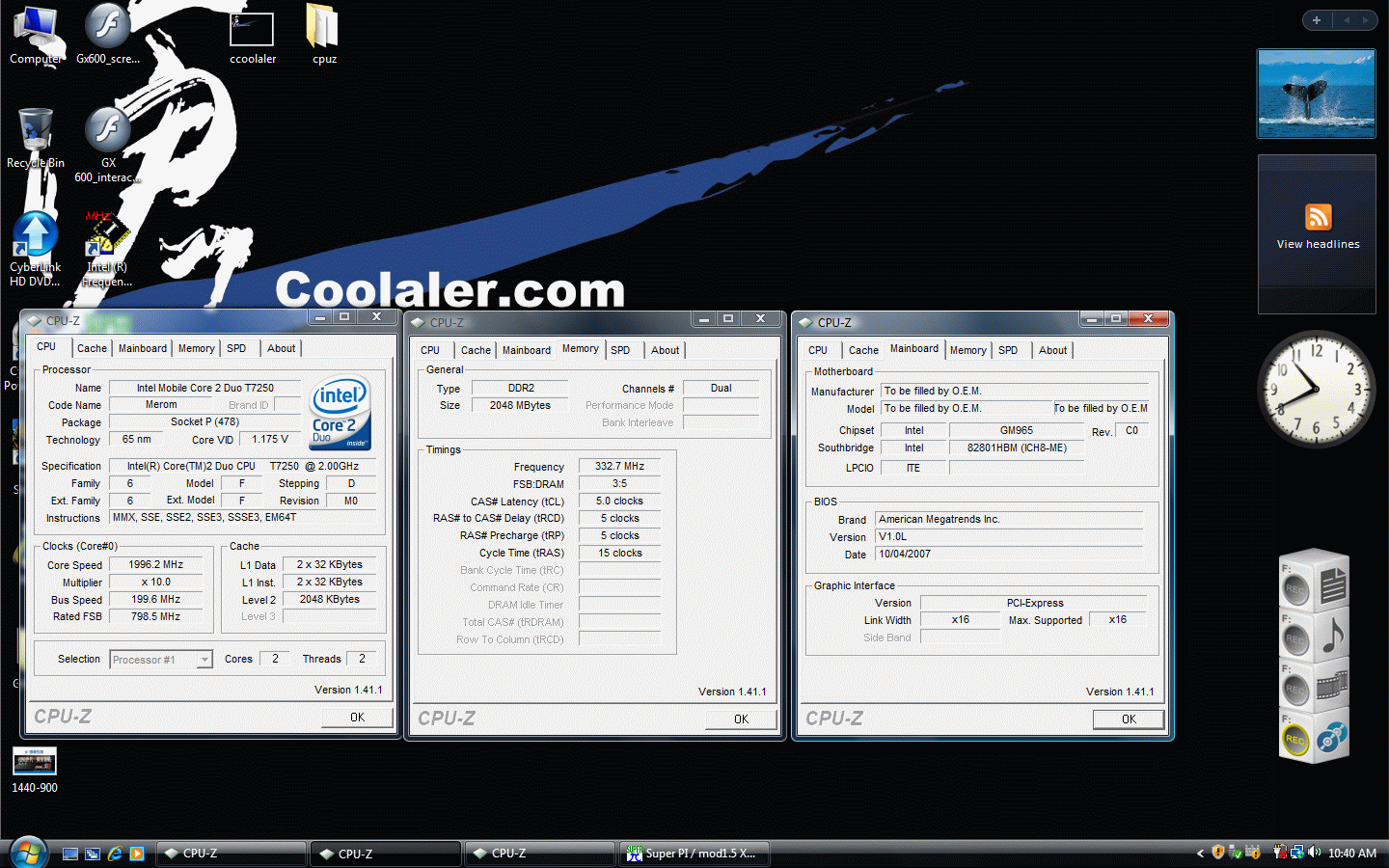This screenshot has height=868, width=1389.
Task: Click the Intel Core 2 Duo logo
Action: pos(340,414)
